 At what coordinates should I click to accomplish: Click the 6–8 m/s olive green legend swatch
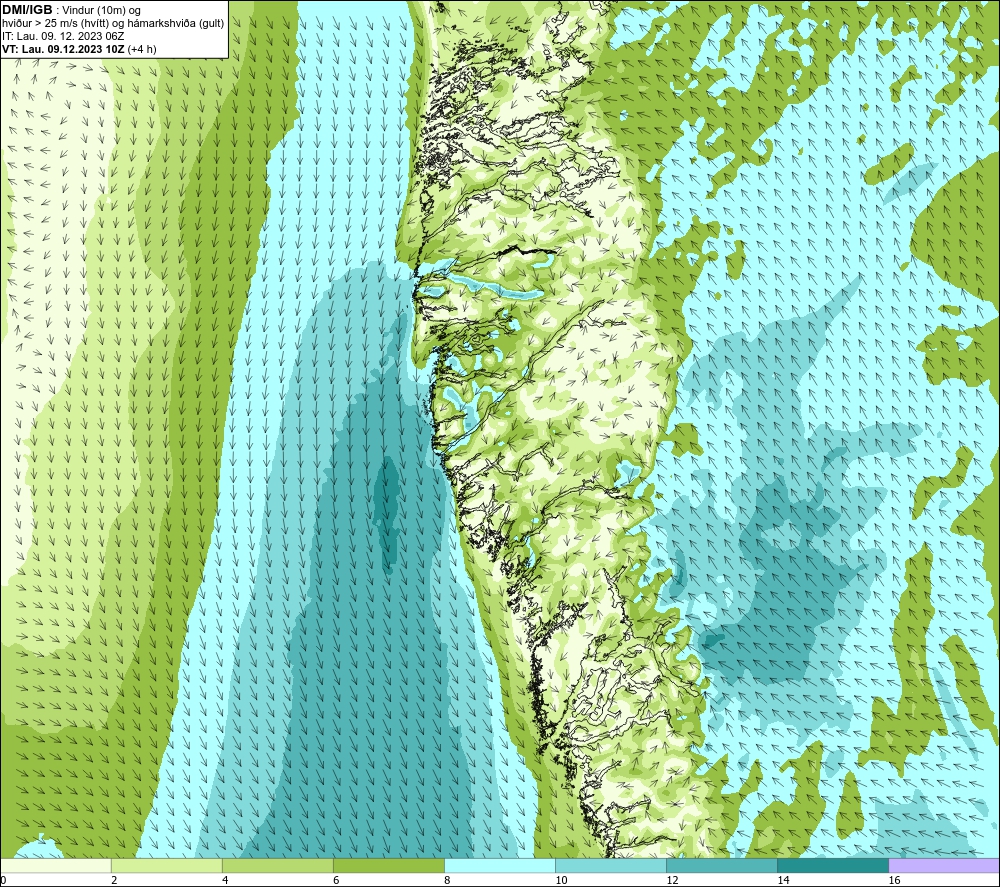(388, 865)
